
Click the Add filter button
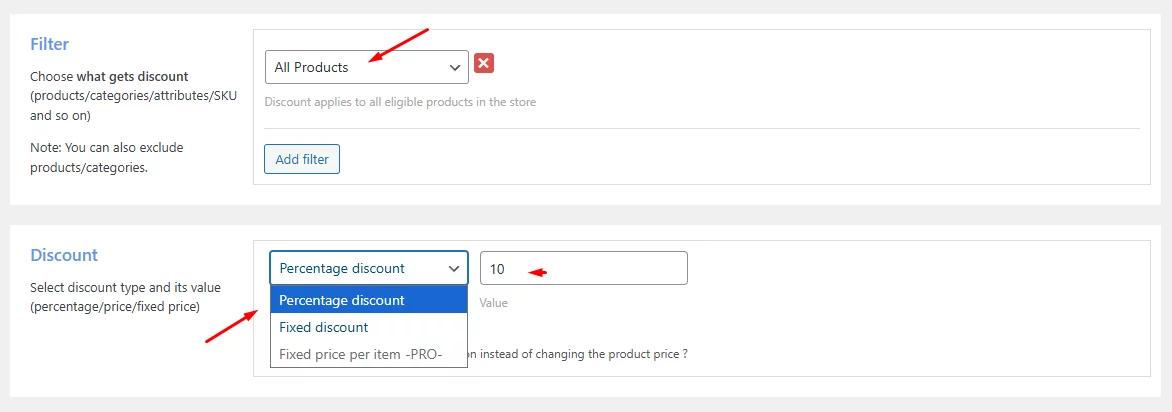(302, 159)
